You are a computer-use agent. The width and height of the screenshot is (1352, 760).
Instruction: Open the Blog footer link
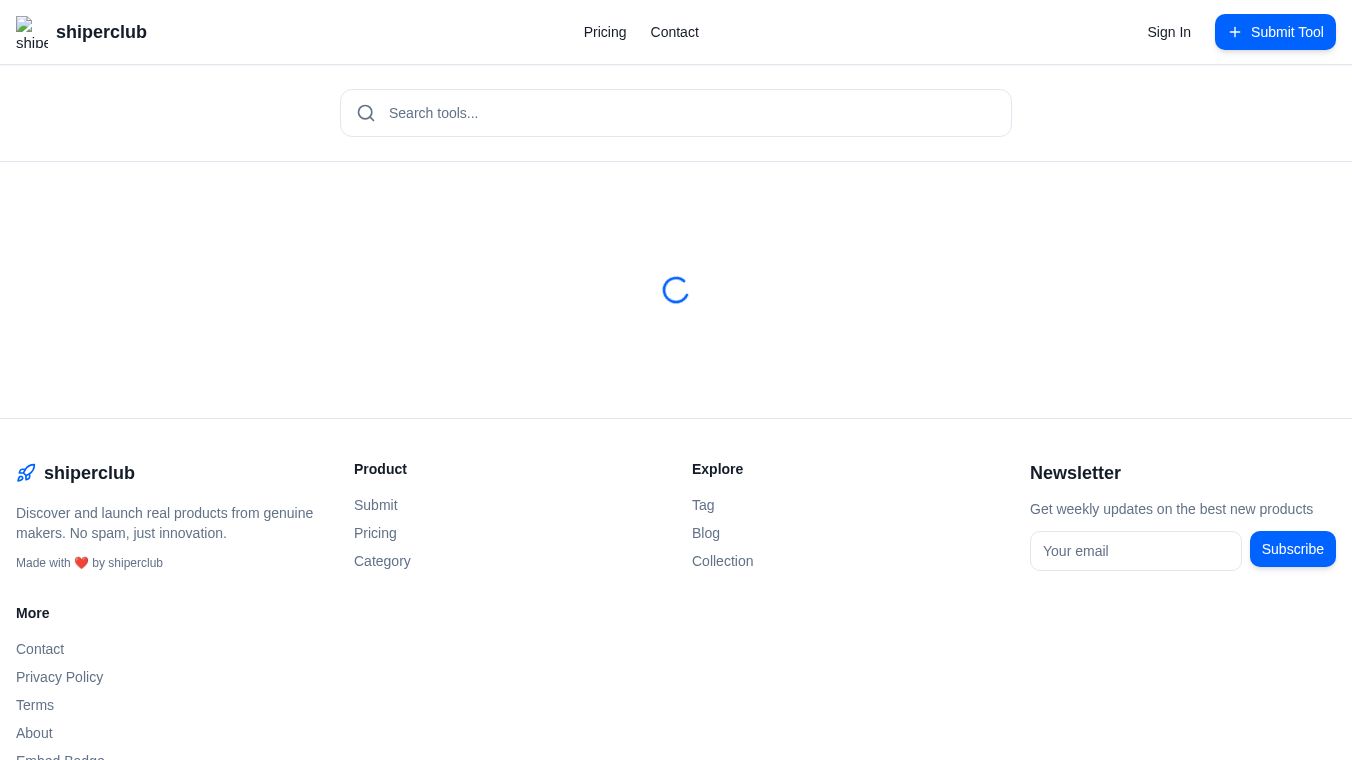706,533
